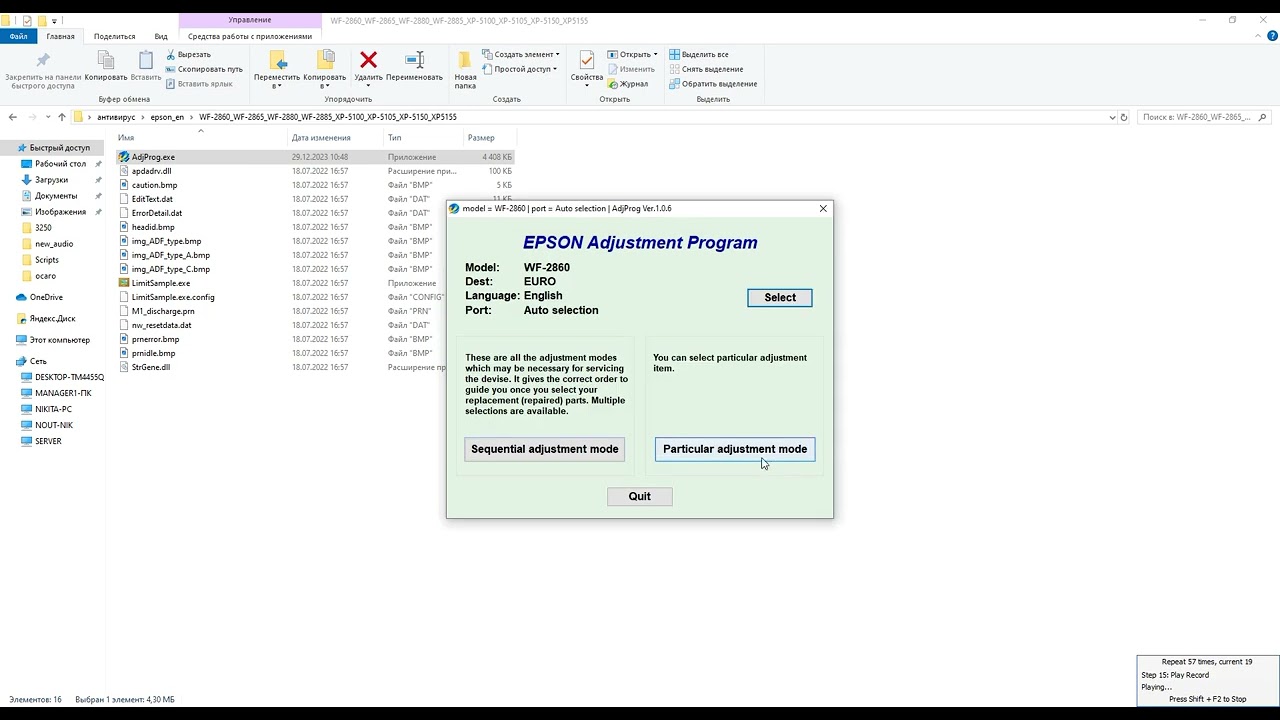Screen dimensions: 1280x720
Task: Open Рабочий стол in navigation pane
Action: pos(60,164)
